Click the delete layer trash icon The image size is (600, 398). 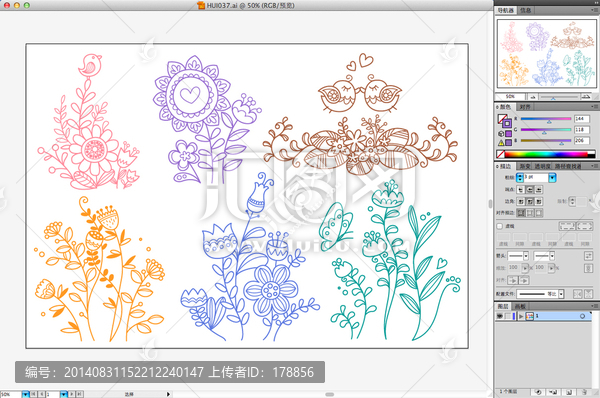(584, 392)
